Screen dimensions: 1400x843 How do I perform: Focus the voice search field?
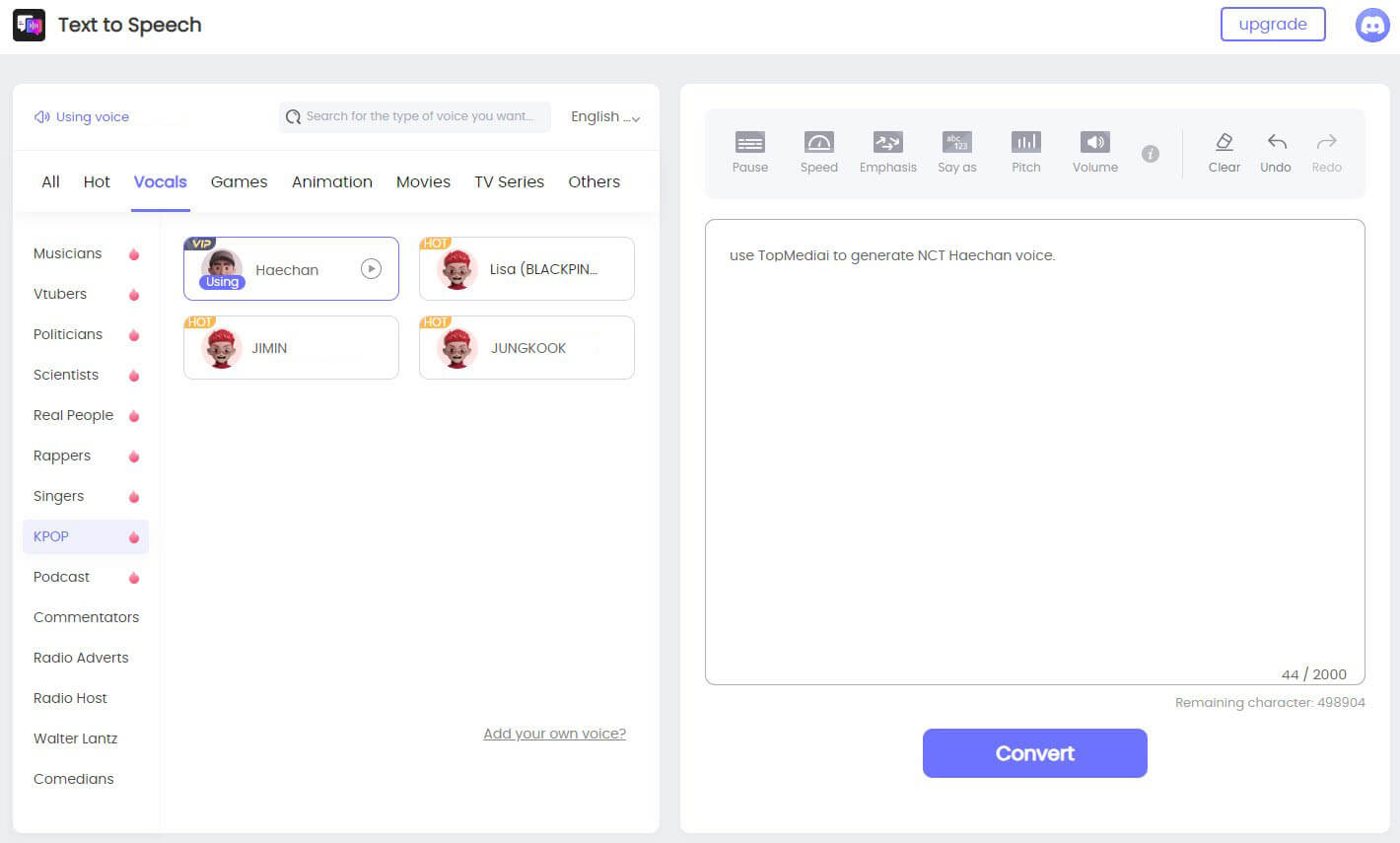414,116
